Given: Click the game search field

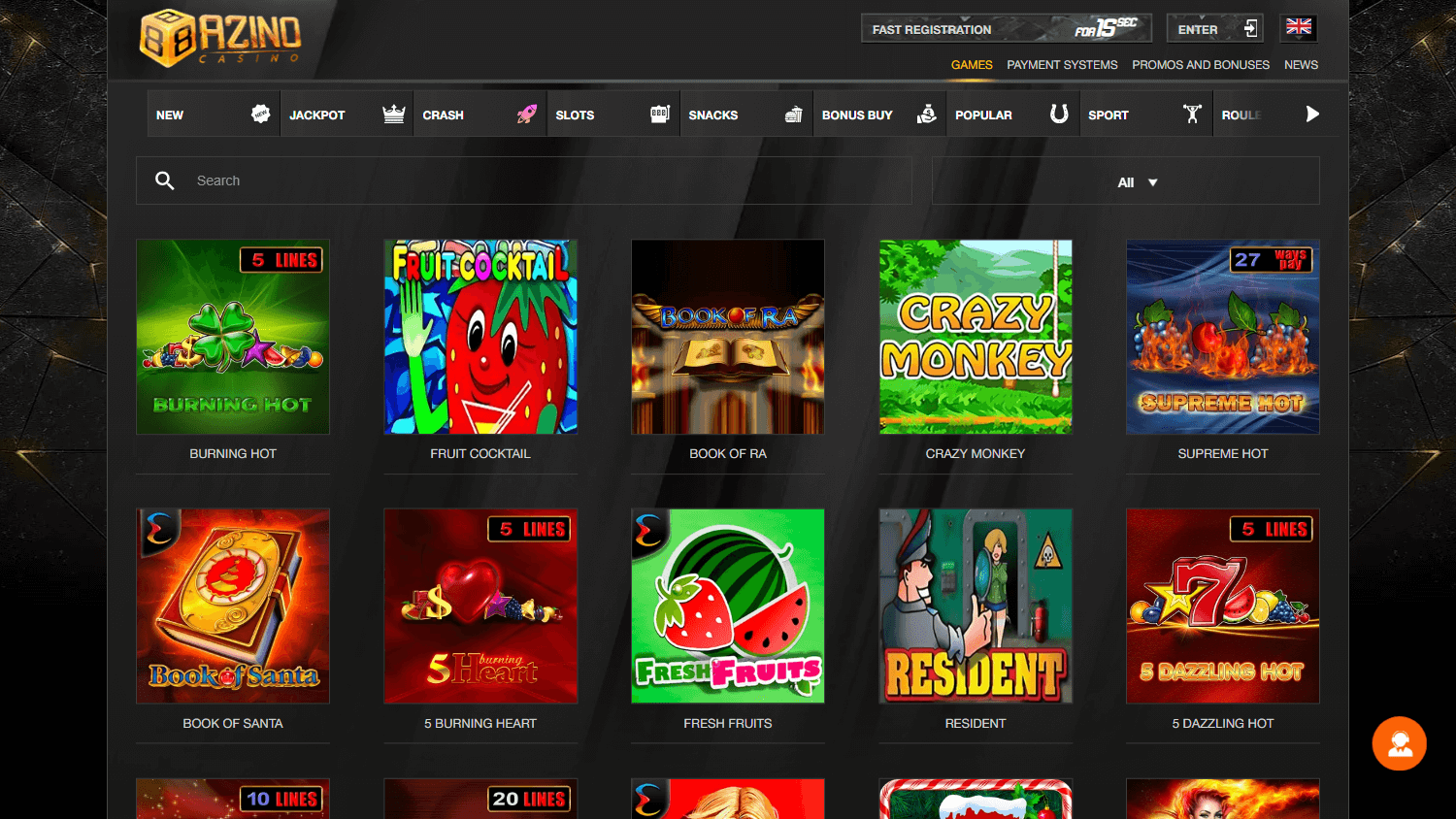Looking at the screenshot, I should (524, 180).
